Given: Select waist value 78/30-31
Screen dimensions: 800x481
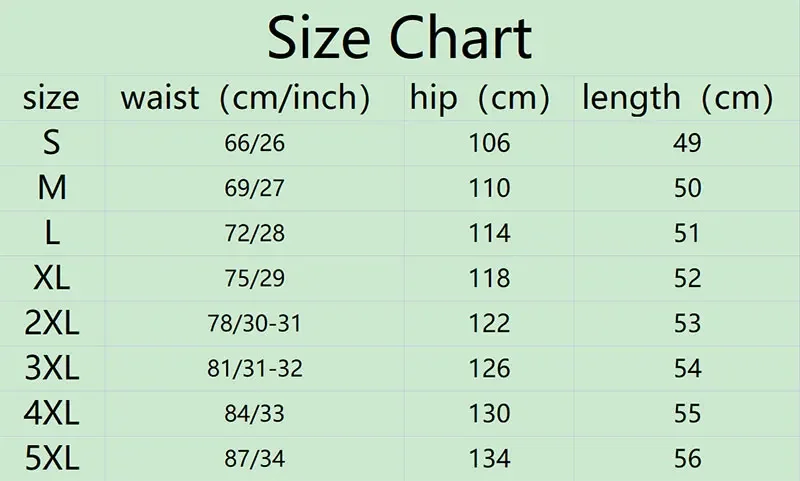Looking at the screenshot, I should [255, 323].
